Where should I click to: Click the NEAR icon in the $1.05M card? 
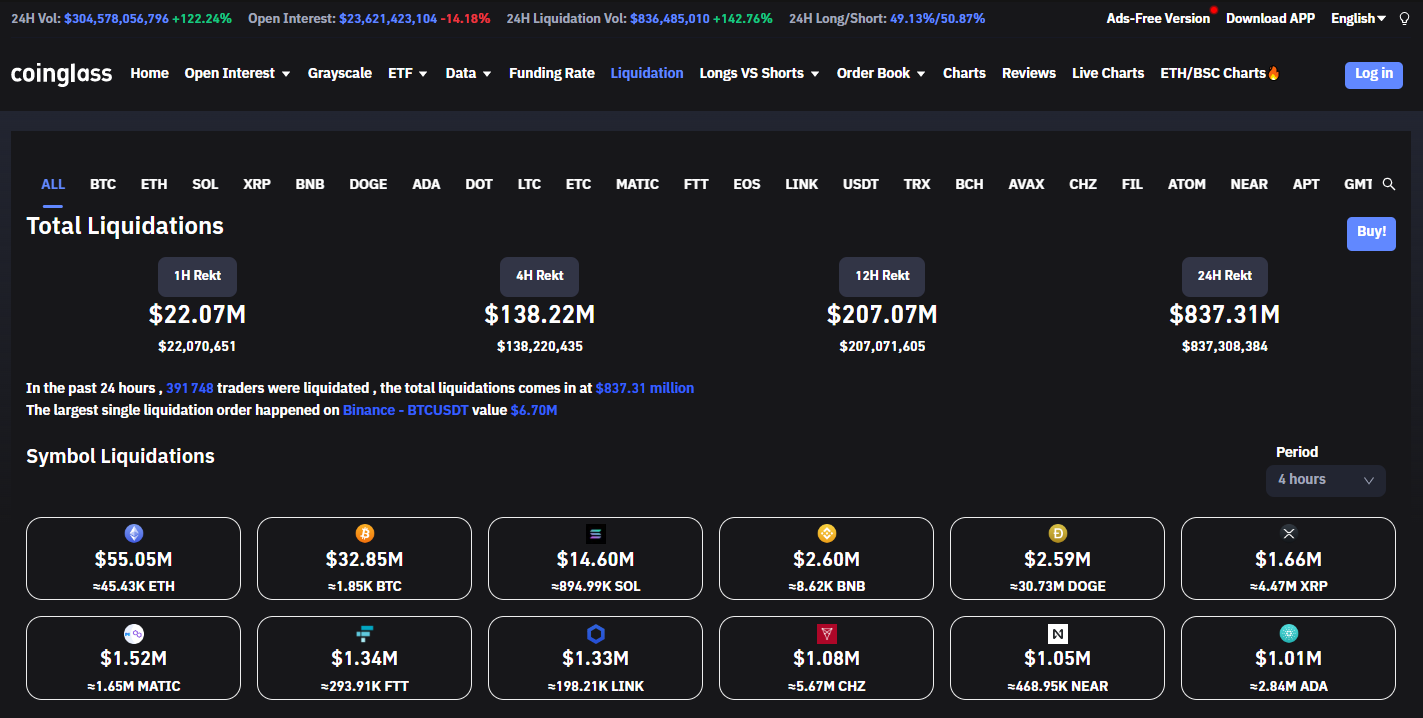tap(1057, 633)
